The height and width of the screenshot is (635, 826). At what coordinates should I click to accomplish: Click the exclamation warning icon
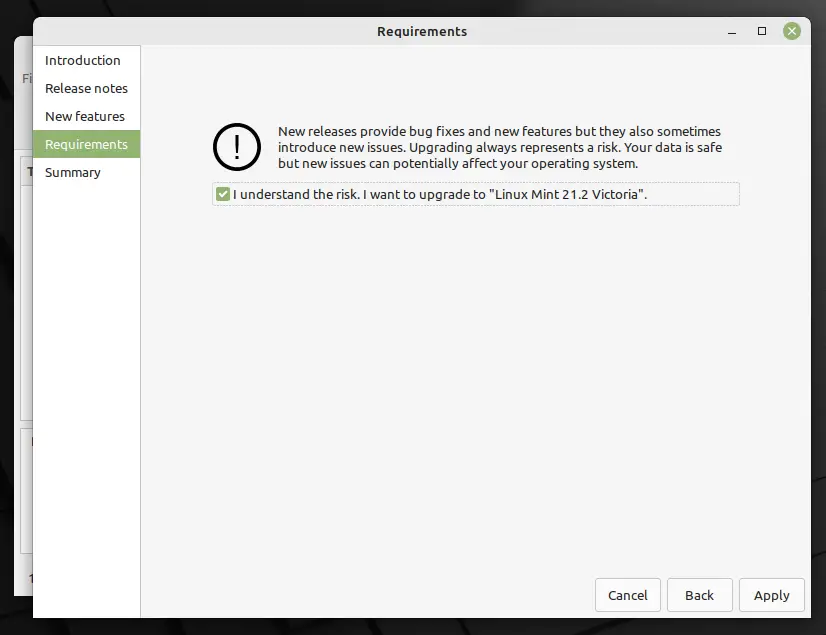click(x=237, y=147)
